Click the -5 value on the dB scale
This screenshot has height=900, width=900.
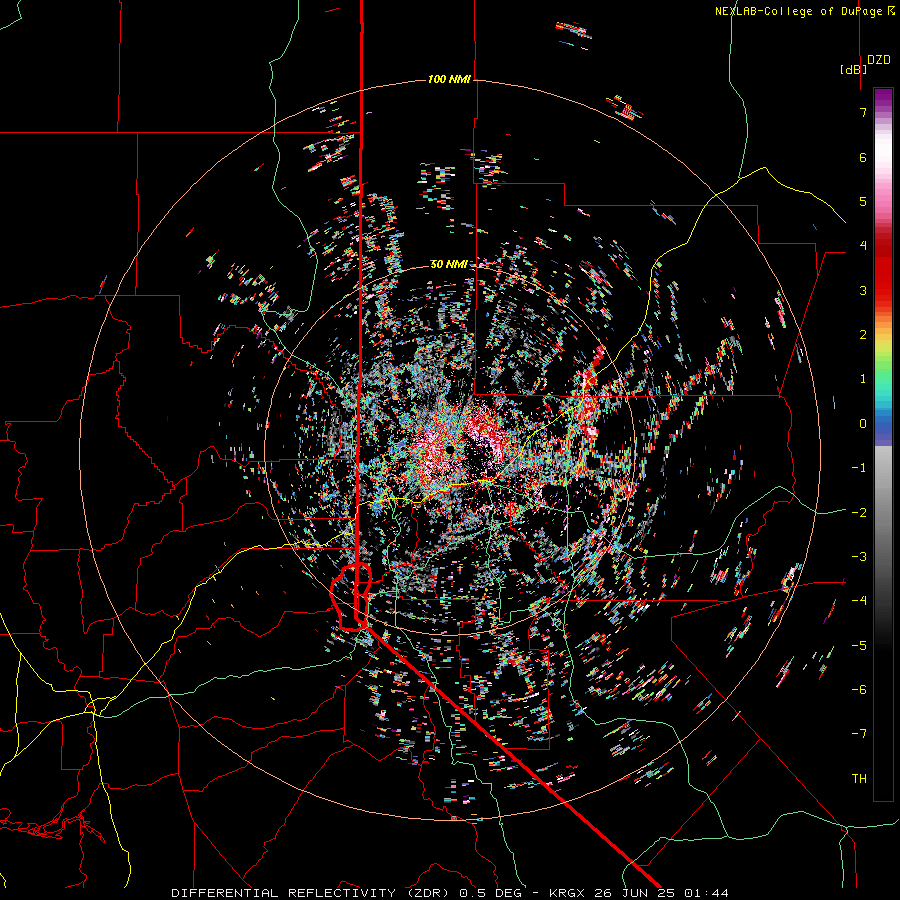[859, 646]
